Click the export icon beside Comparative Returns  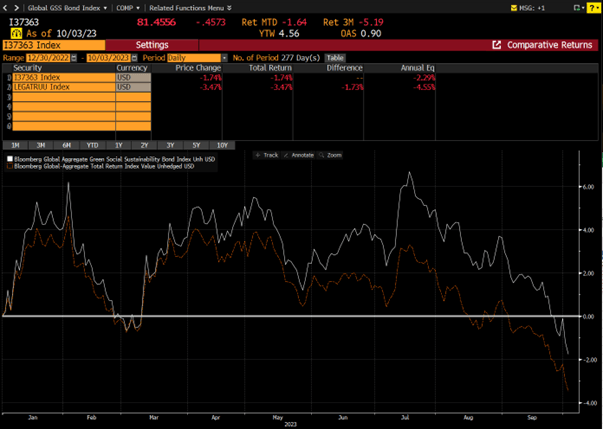click(497, 45)
